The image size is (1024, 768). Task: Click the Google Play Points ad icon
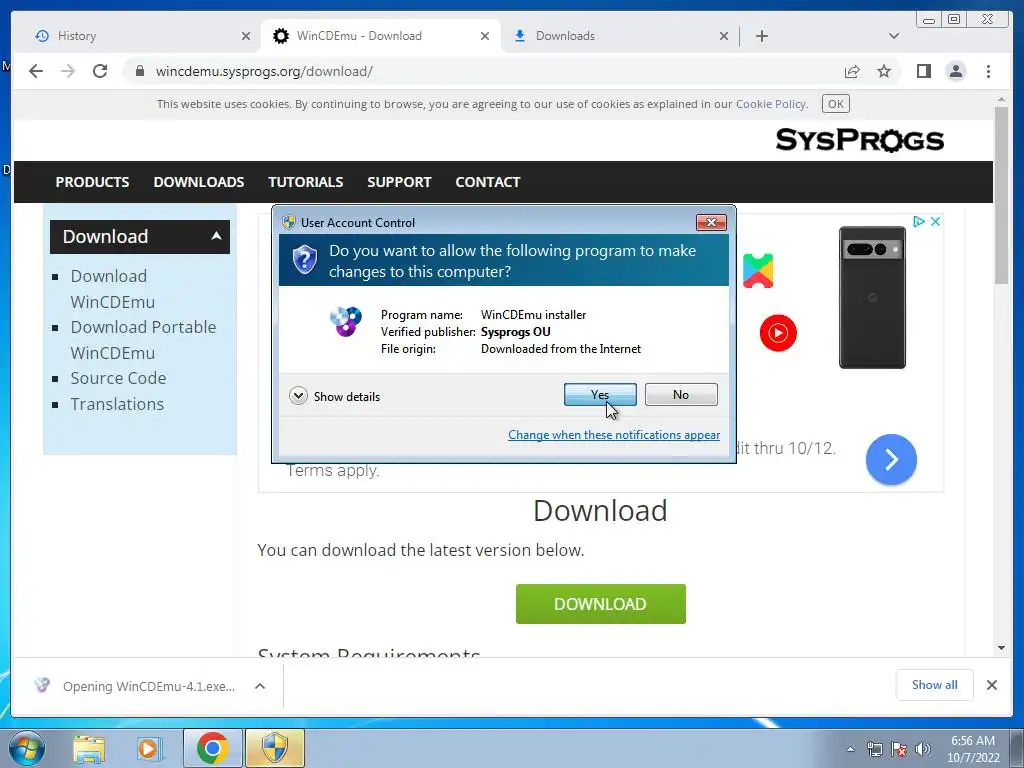tap(758, 270)
